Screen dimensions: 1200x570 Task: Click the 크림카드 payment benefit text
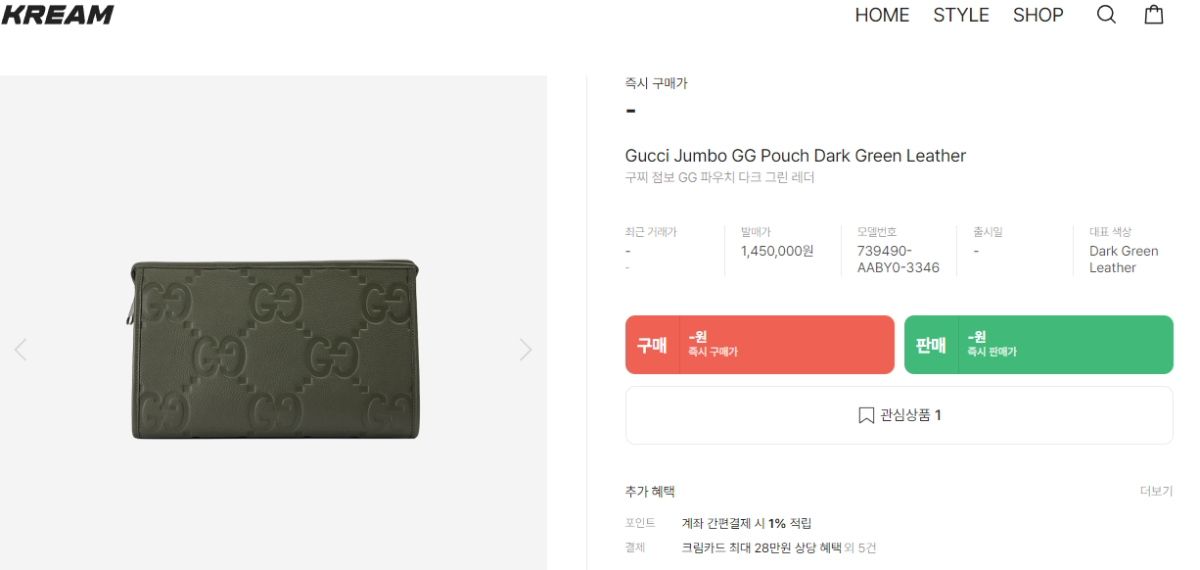(x=761, y=548)
